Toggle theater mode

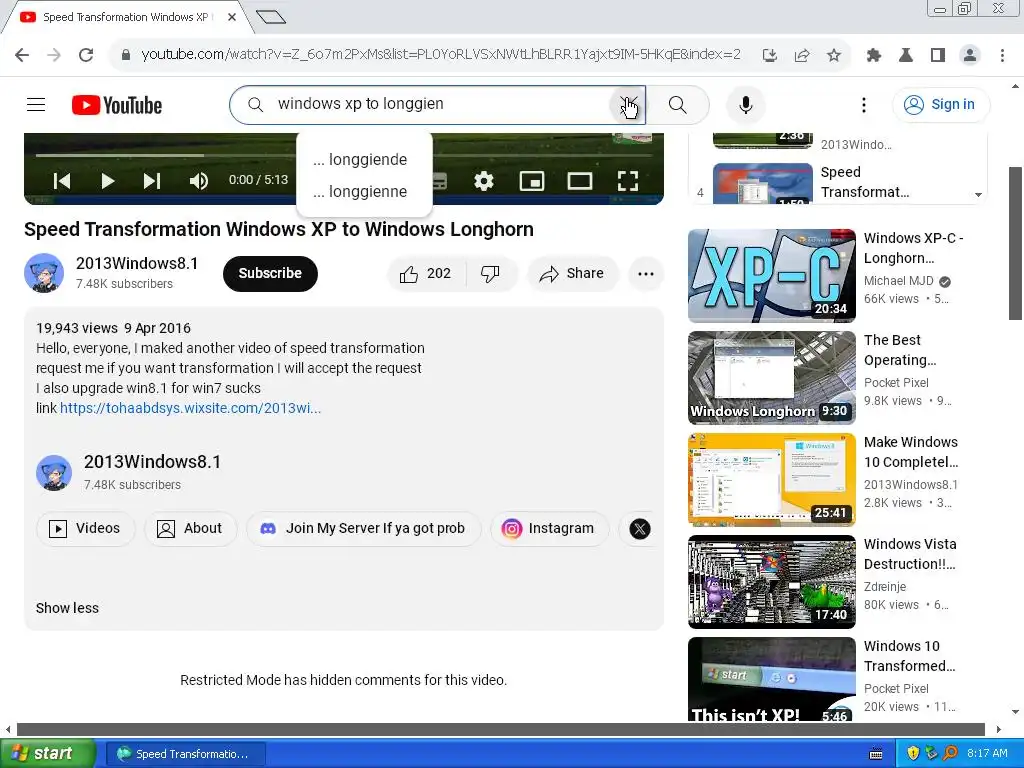579,180
